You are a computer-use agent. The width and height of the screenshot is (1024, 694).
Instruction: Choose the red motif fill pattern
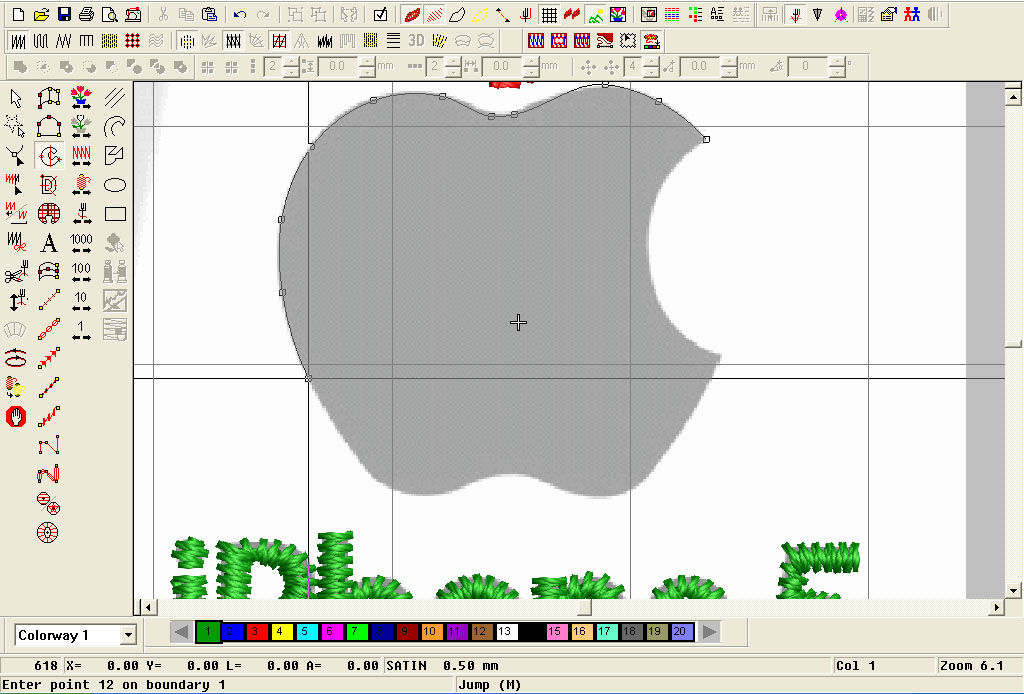pyautogui.click(x=133, y=41)
